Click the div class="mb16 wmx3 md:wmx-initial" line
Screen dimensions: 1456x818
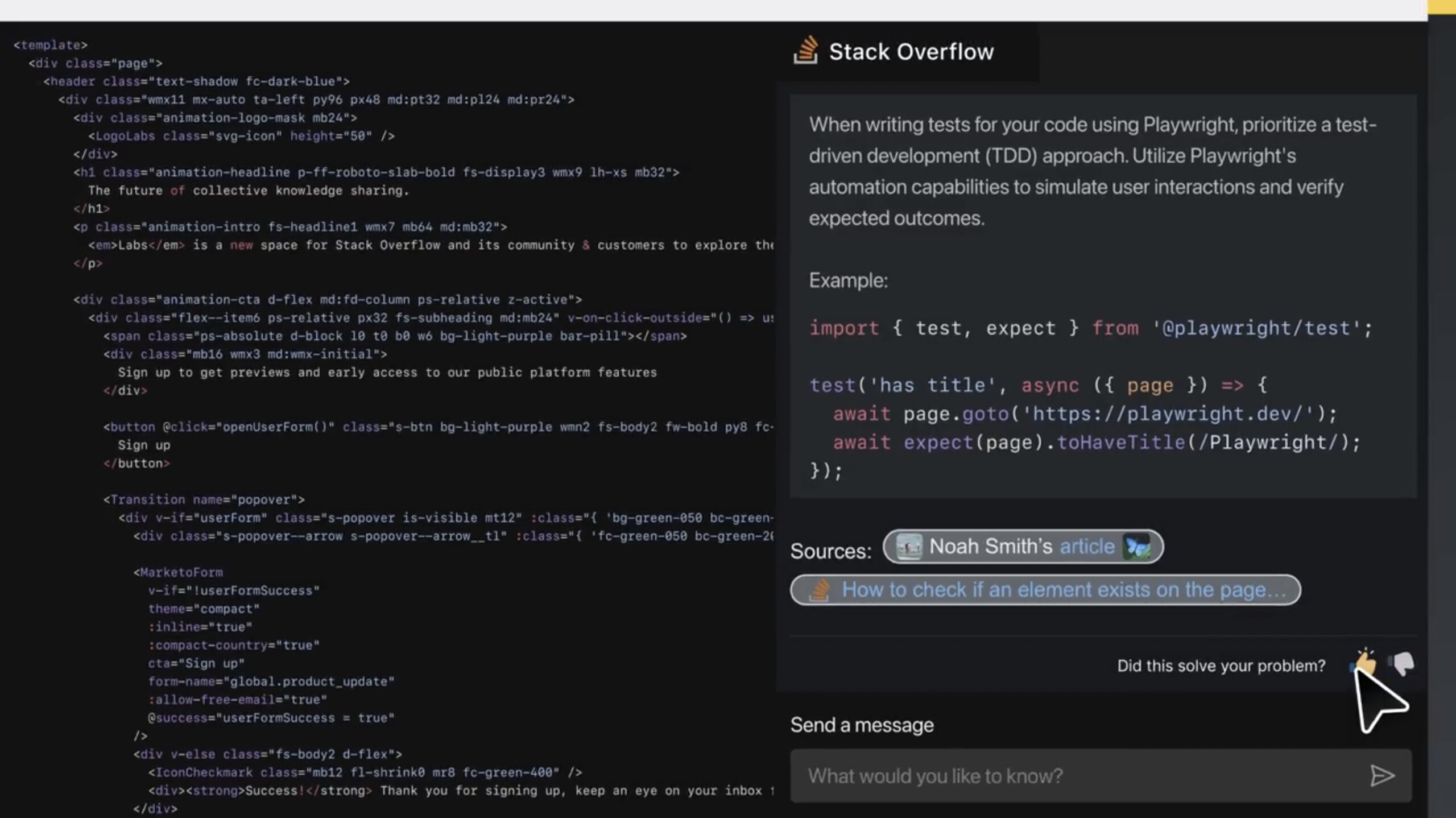[245, 354]
